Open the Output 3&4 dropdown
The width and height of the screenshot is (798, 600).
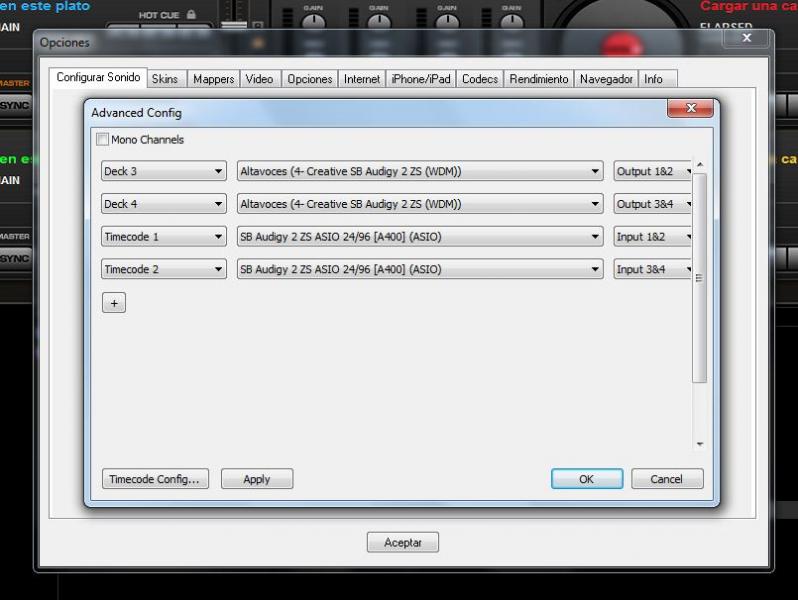click(x=652, y=204)
